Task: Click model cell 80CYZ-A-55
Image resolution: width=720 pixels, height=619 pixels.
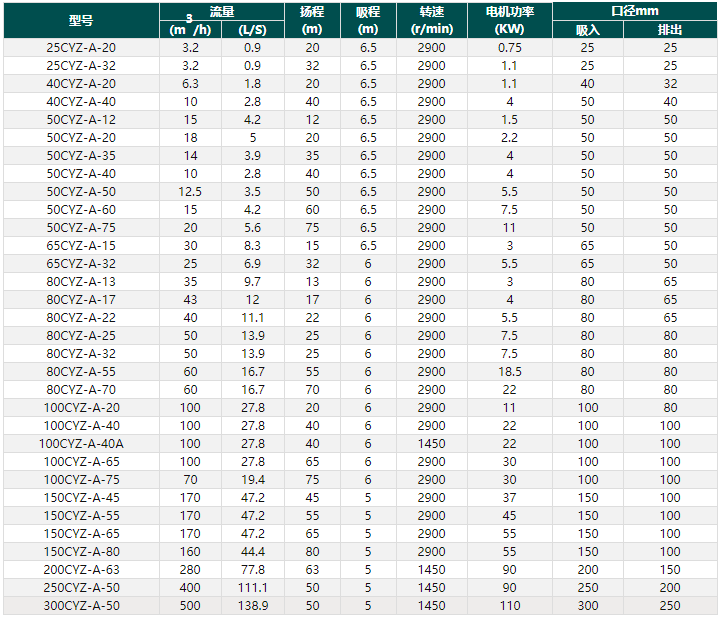Action: pyautogui.click(x=81, y=371)
